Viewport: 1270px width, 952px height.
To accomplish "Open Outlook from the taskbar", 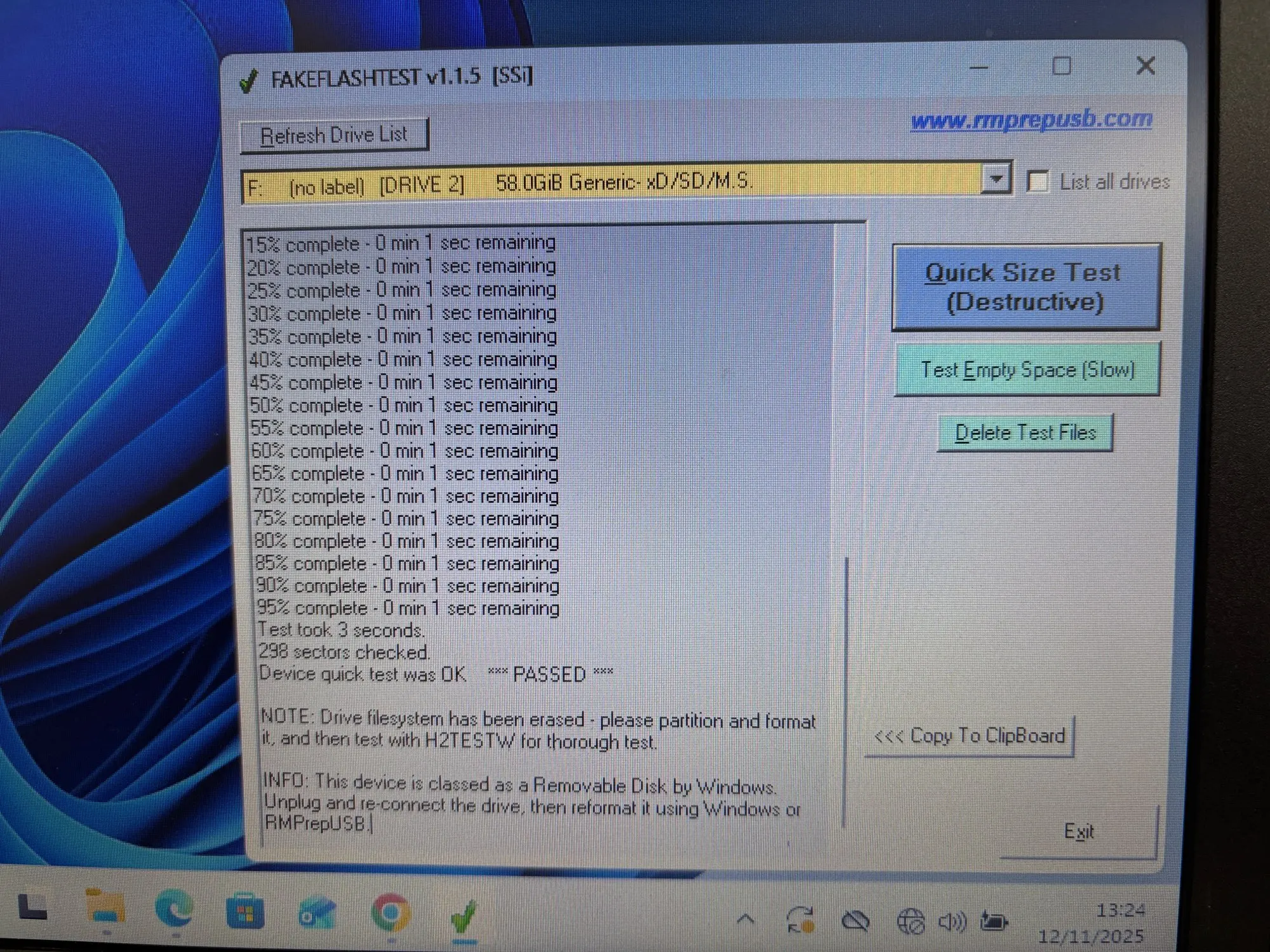I will click(317, 914).
